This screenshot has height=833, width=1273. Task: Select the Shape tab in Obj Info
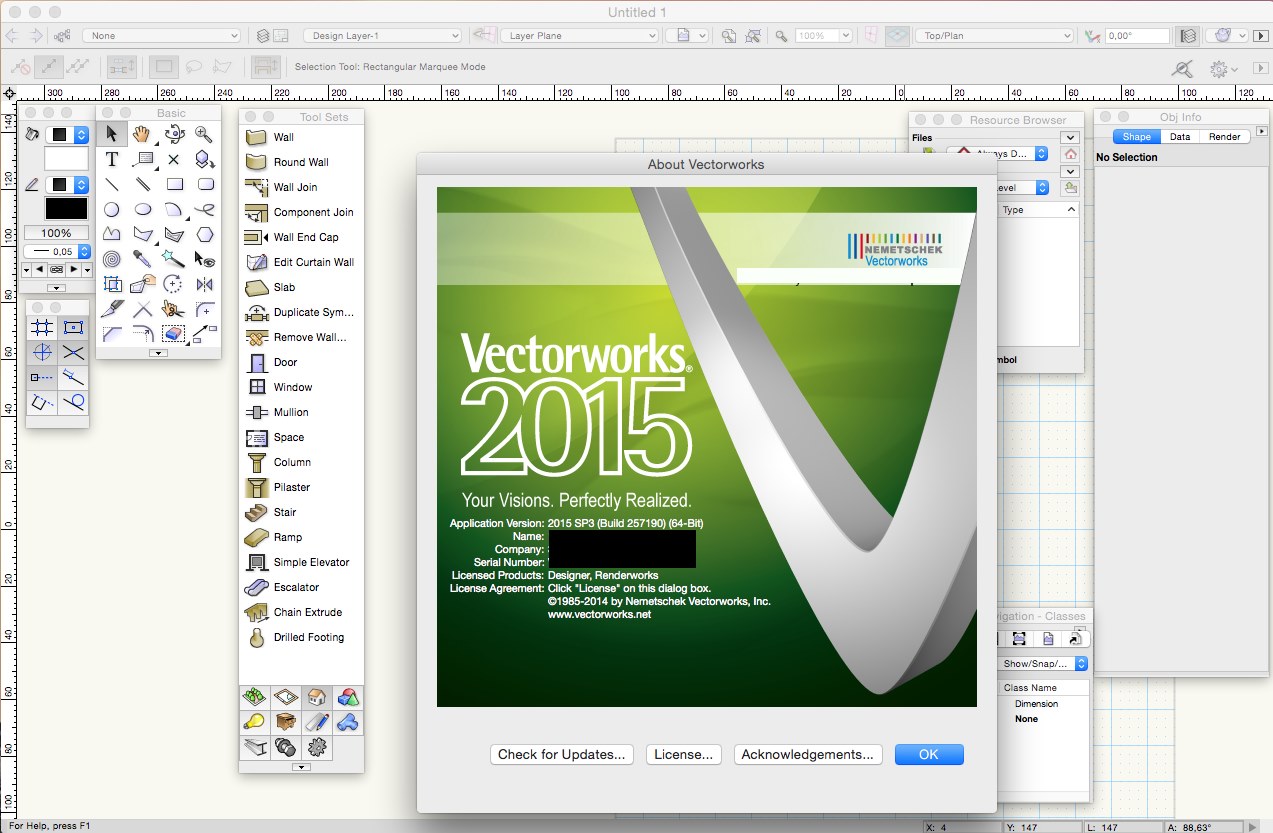pos(1136,137)
